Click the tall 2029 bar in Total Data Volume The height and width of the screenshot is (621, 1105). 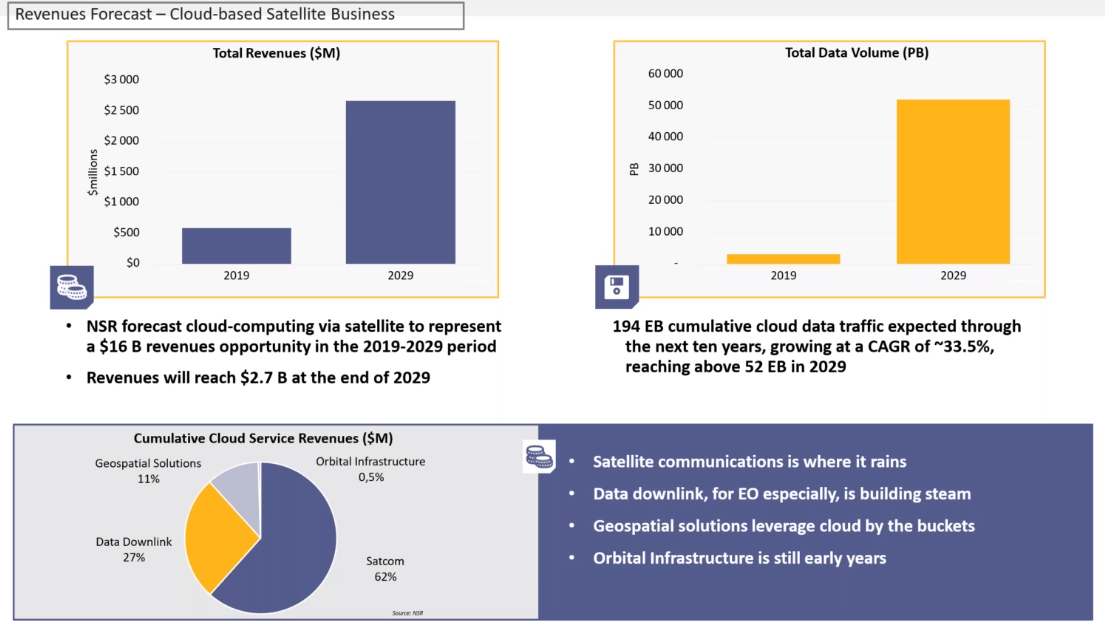(x=953, y=182)
